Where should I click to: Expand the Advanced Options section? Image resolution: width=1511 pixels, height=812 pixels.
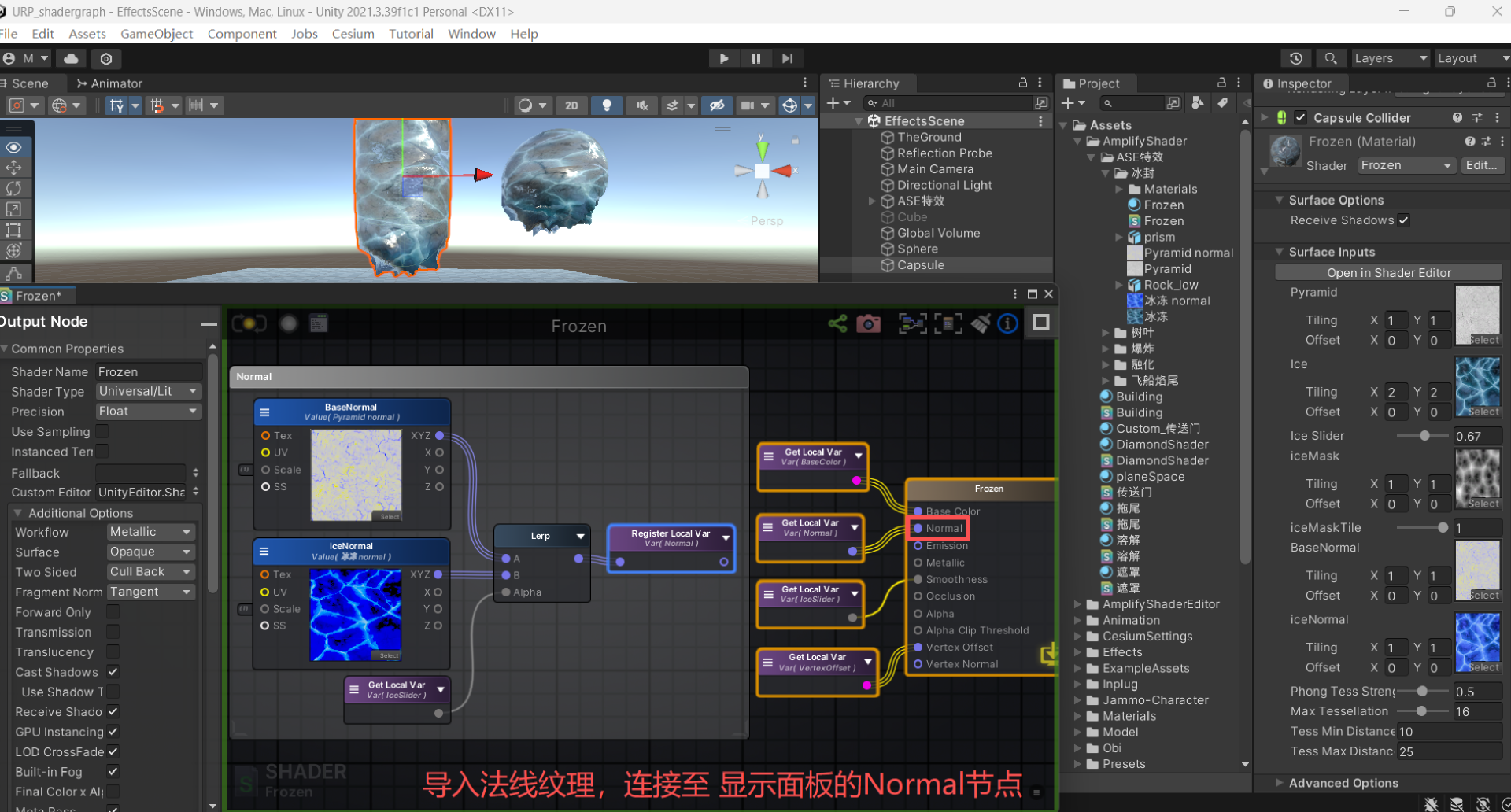[x=1280, y=783]
